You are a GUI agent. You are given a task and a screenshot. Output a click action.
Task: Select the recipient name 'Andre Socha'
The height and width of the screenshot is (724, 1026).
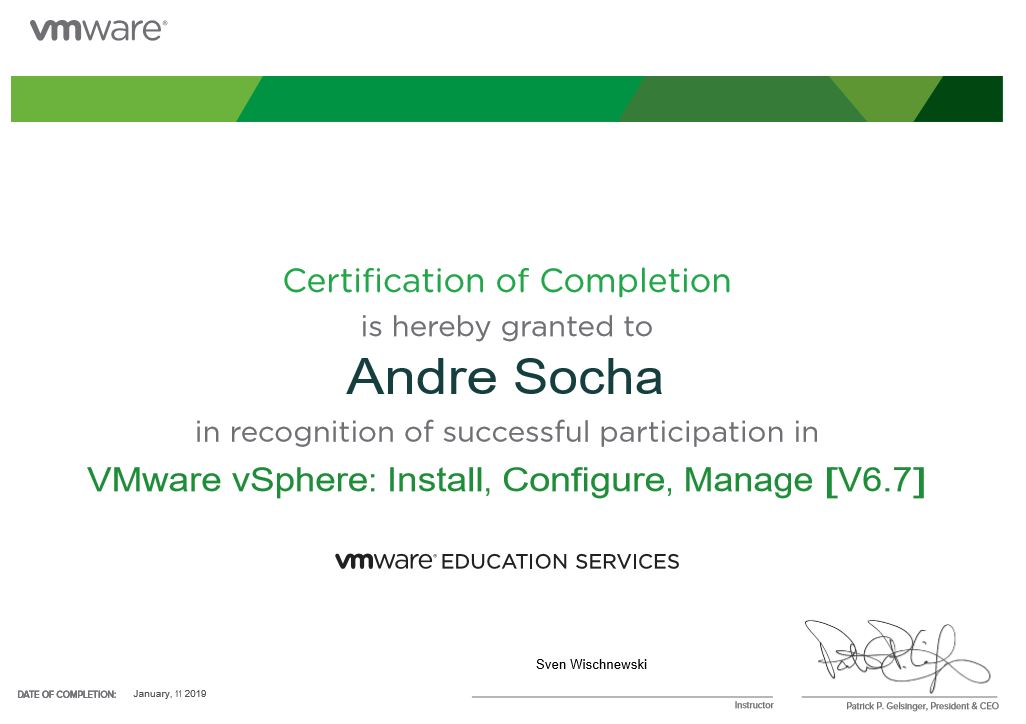[504, 376]
